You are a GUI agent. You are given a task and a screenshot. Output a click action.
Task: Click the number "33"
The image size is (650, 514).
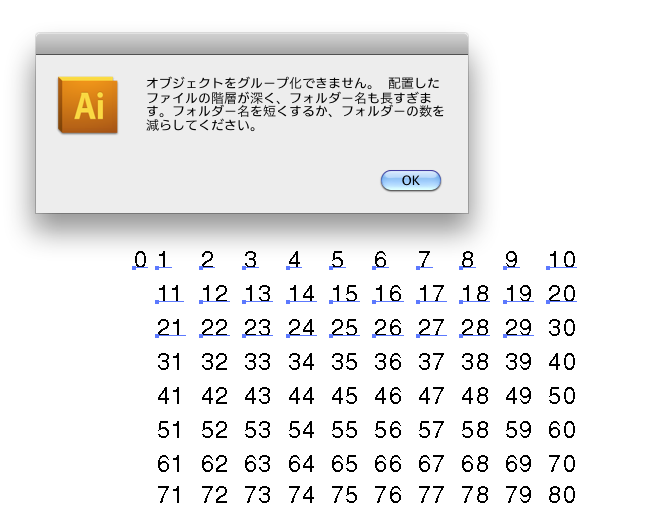257,362
